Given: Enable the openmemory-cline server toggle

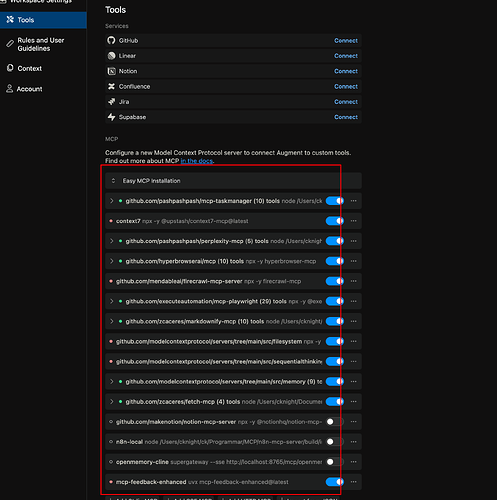Looking at the screenshot, I should click(335, 462).
